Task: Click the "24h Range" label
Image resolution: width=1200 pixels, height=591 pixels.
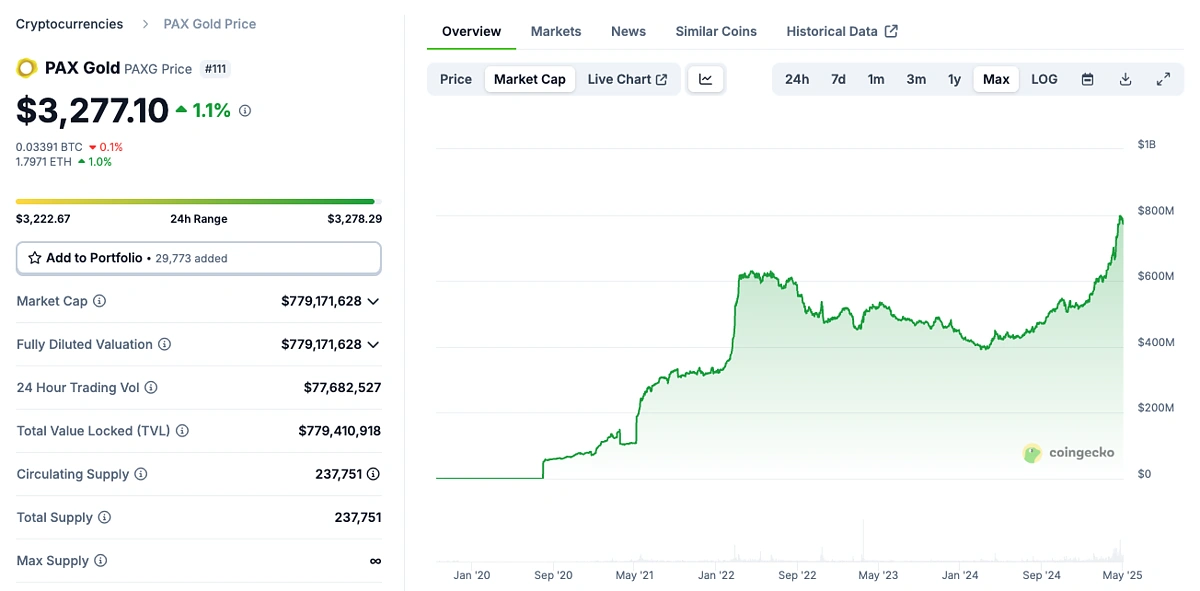Action: click(199, 219)
